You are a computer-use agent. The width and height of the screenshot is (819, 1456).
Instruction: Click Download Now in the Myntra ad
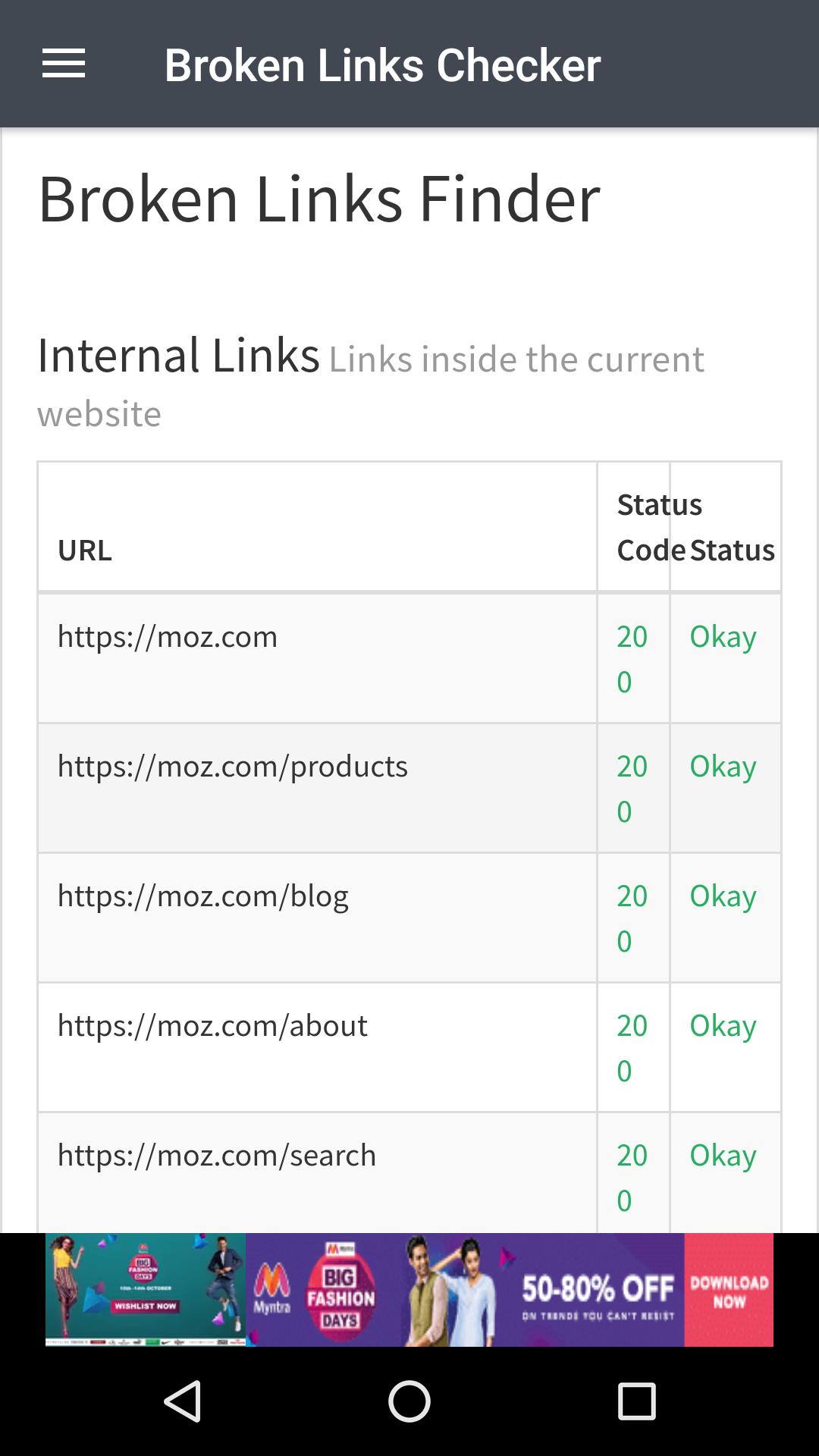[x=729, y=1290]
